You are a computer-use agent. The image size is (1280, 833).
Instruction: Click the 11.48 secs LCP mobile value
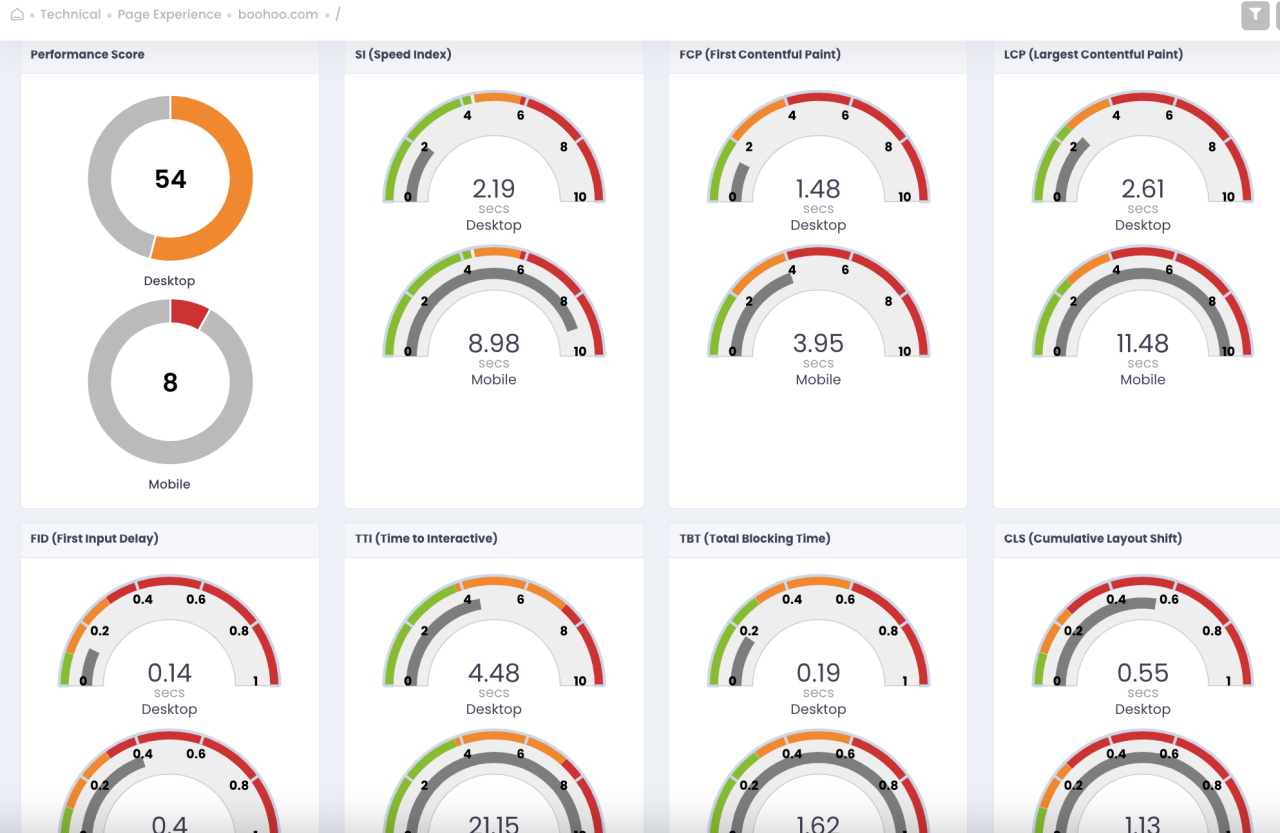point(1143,343)
